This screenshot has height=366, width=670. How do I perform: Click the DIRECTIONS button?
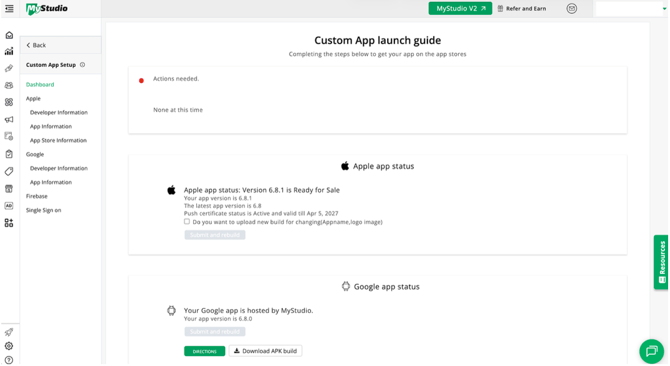pyautogui.click(x=204, y=351)
